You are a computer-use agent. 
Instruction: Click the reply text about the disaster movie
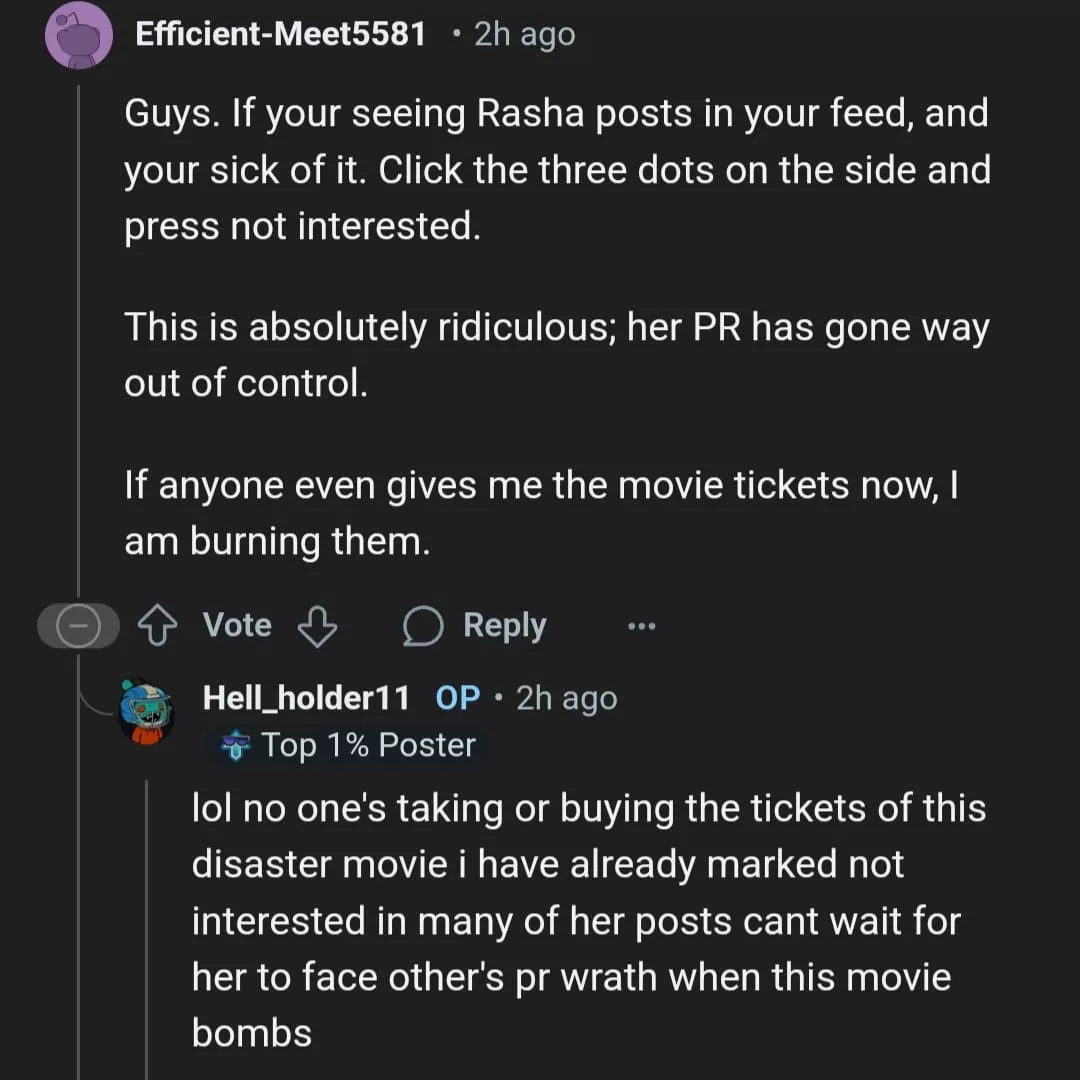click(x=588, y=920)
